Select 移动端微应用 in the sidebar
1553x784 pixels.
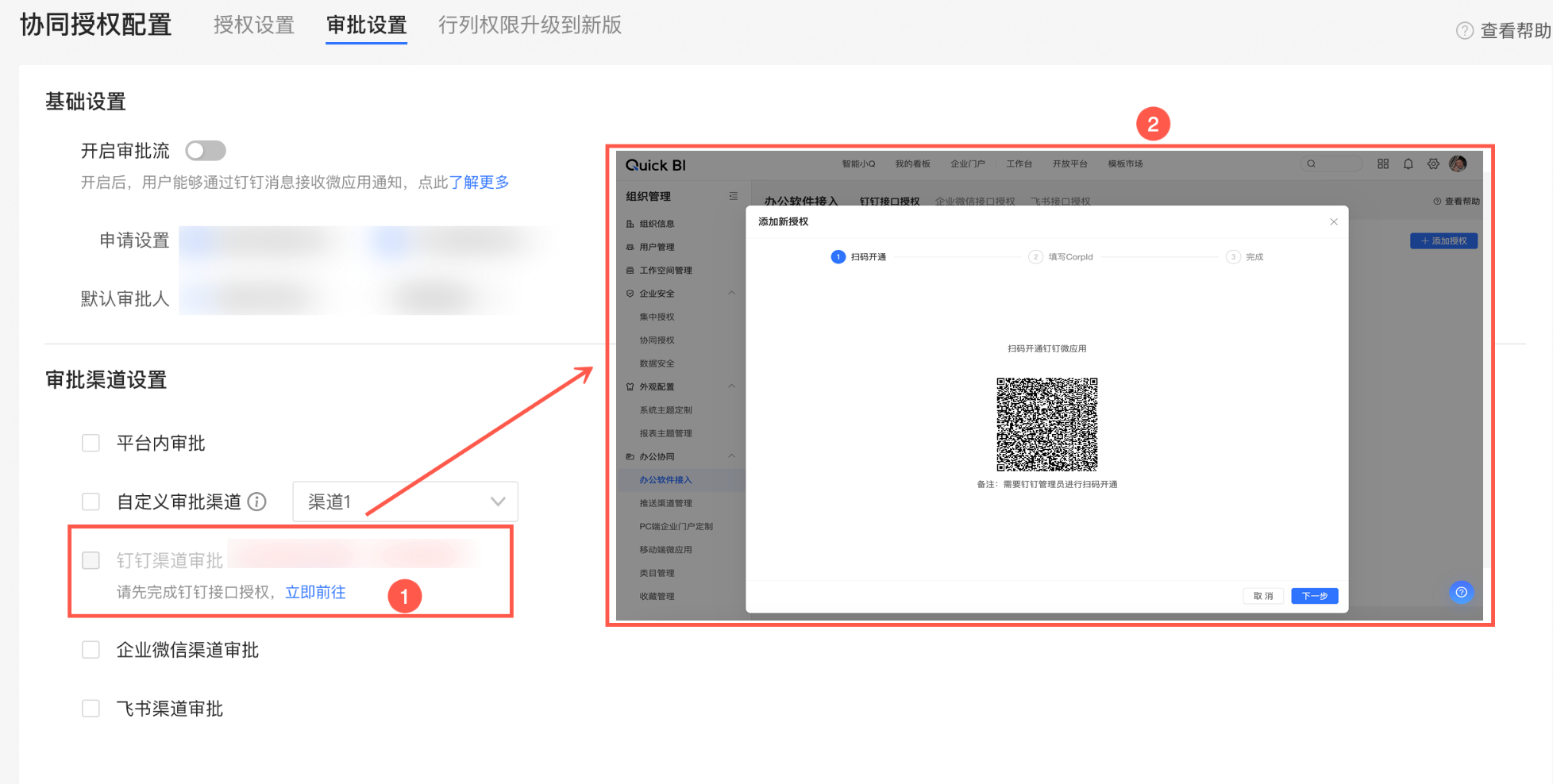(x=665, y=550)
